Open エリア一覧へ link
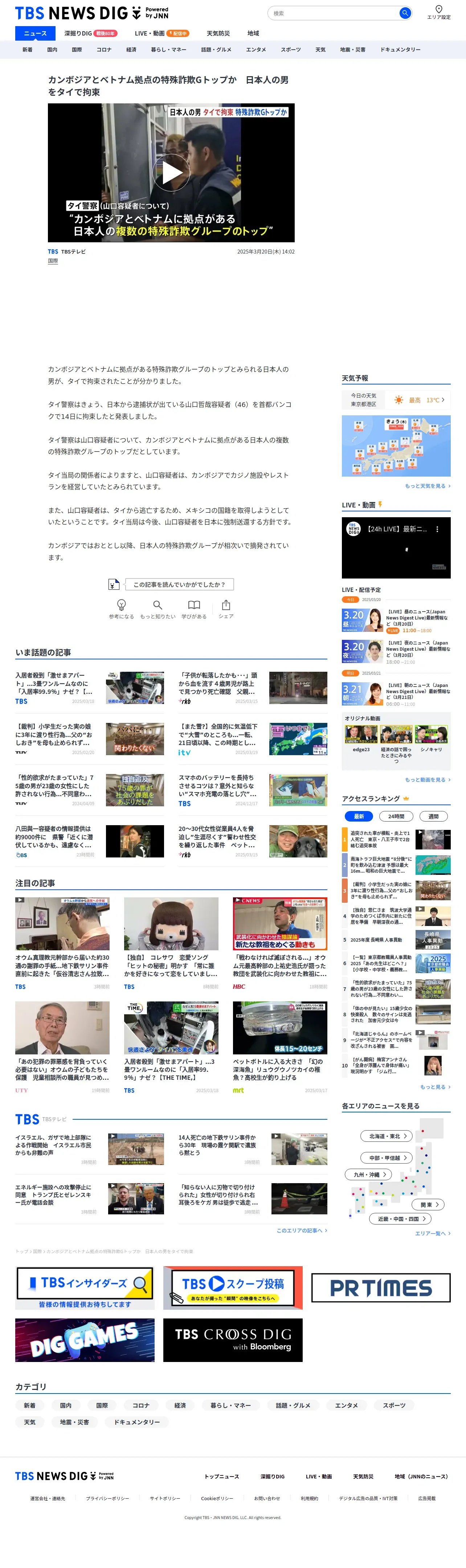 click(x=433, y=1233)
